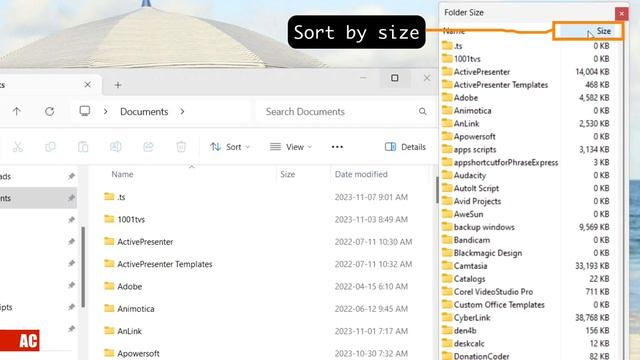
Task: Select backup windows in Folder Size
Action: click(x=527, y=227)
